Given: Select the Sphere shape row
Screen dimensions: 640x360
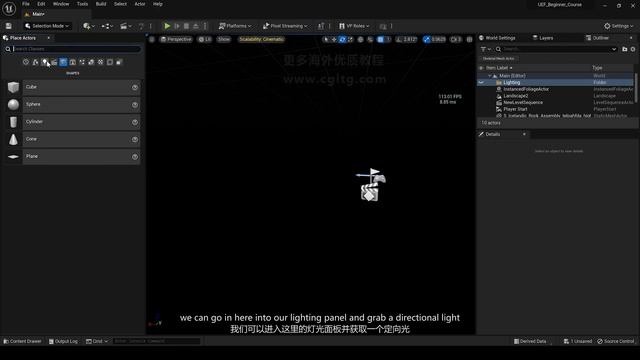Looking at the screenshot, I should point(73,104).
